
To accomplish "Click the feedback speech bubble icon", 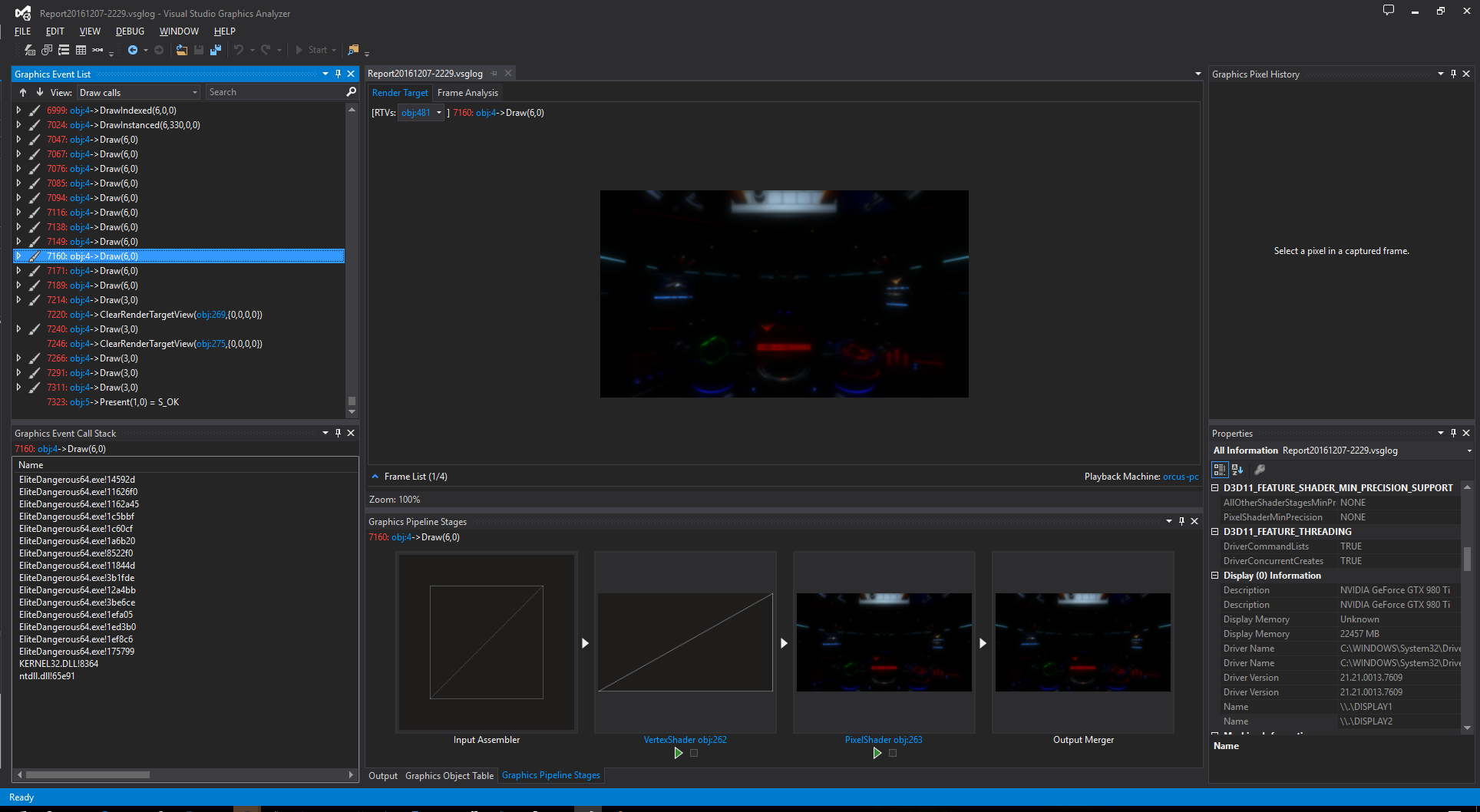I will [x=1389, y=11].
